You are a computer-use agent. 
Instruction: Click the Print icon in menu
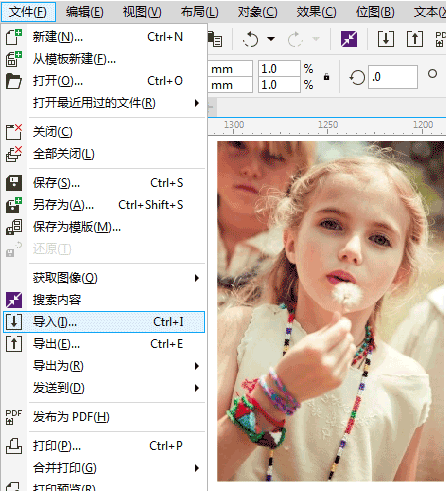(14, 446)
